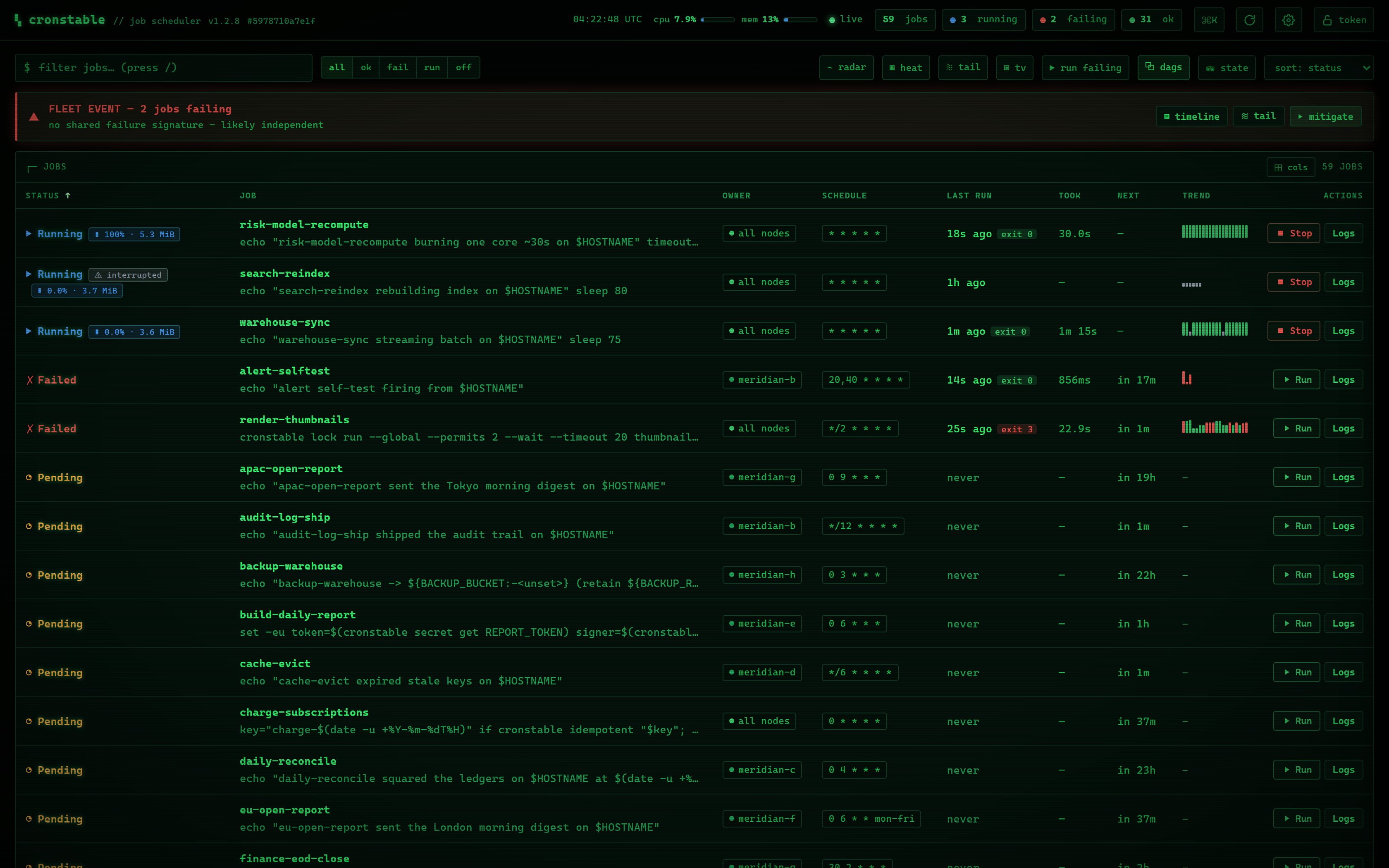Click the cpu usage bar
Image resolution: width=1389 pixels, height=868 pixels.
(x=718, y=20)
